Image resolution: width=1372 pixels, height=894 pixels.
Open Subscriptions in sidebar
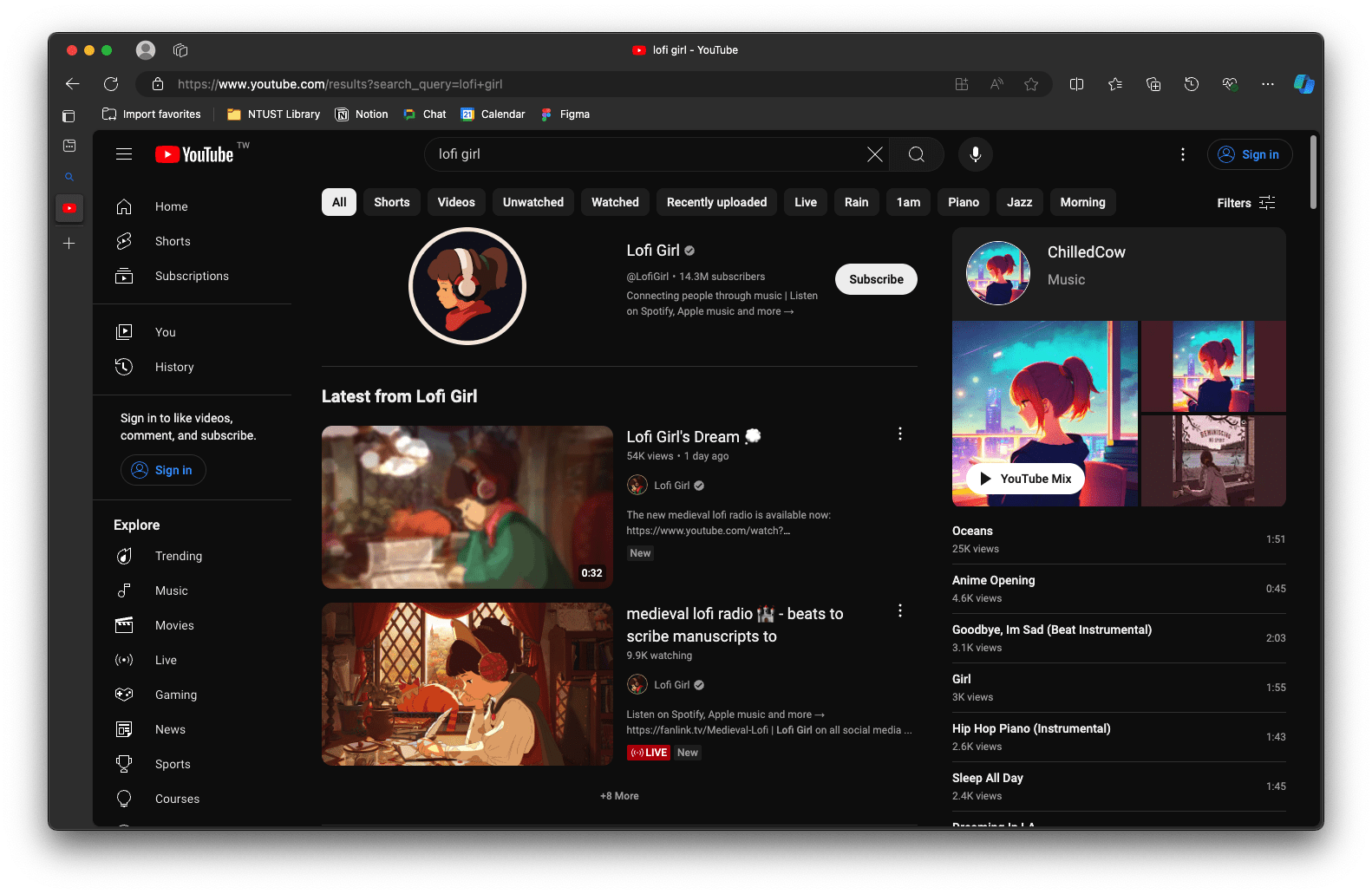click(x=192, y=276)
